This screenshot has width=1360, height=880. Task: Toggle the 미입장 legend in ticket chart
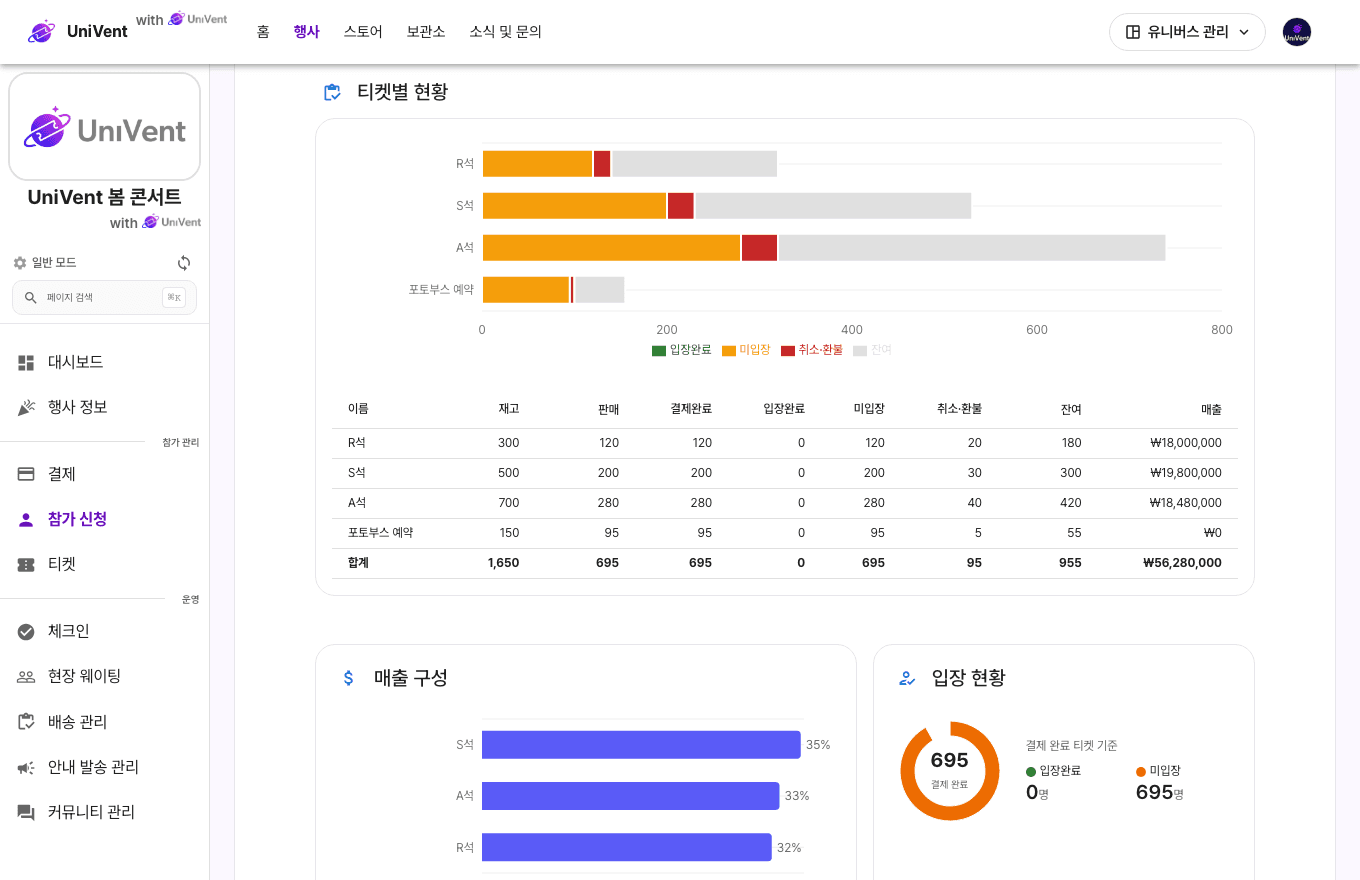746,350
